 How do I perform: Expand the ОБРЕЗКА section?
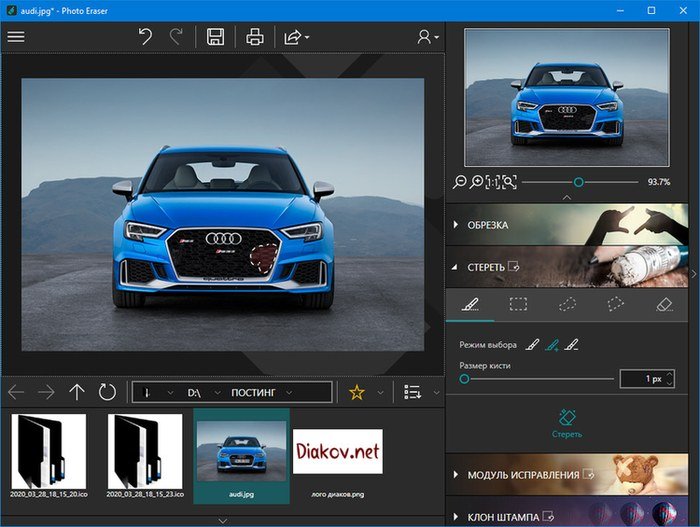(x=488, y=225)
